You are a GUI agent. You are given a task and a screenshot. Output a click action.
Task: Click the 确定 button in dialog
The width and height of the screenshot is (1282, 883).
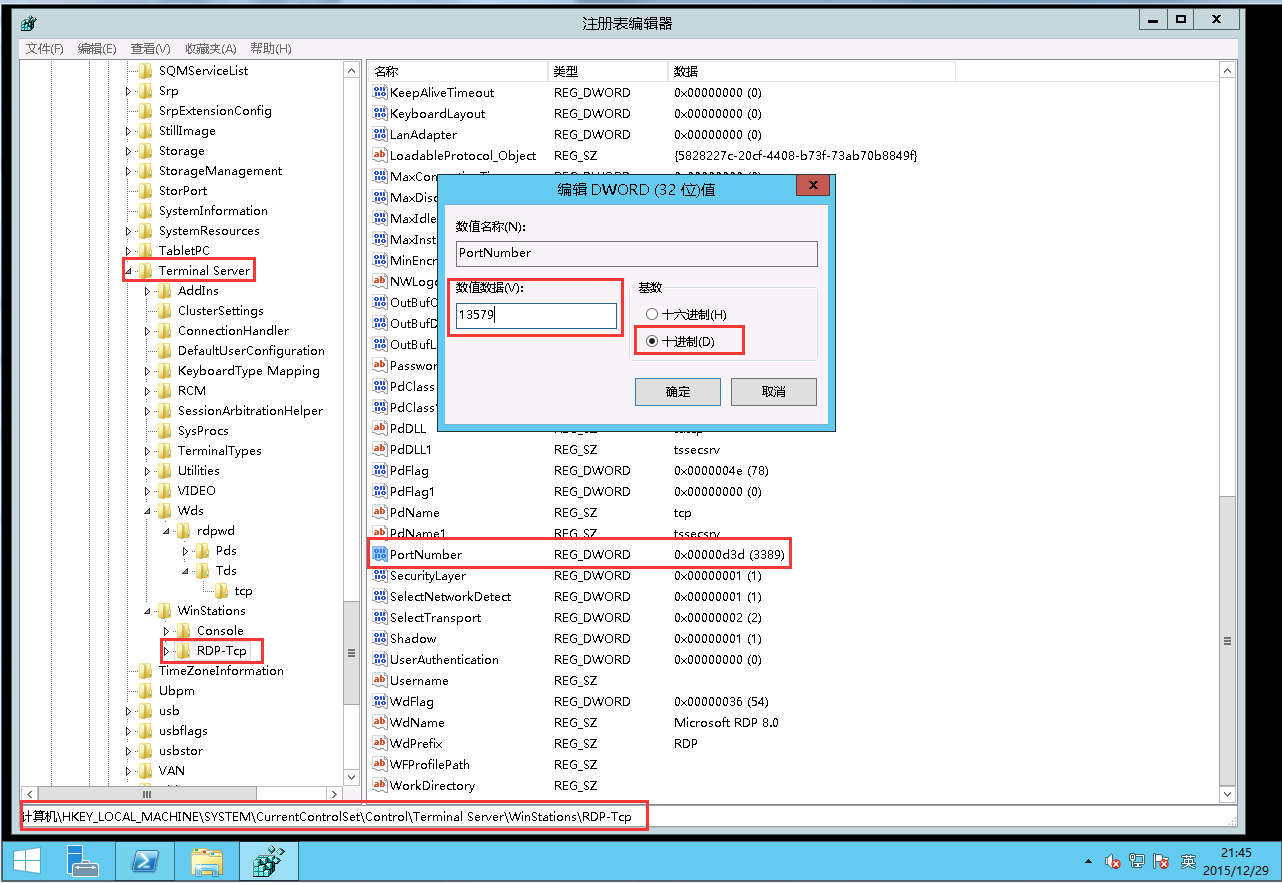pyautogui.click(x=677, y=391)
